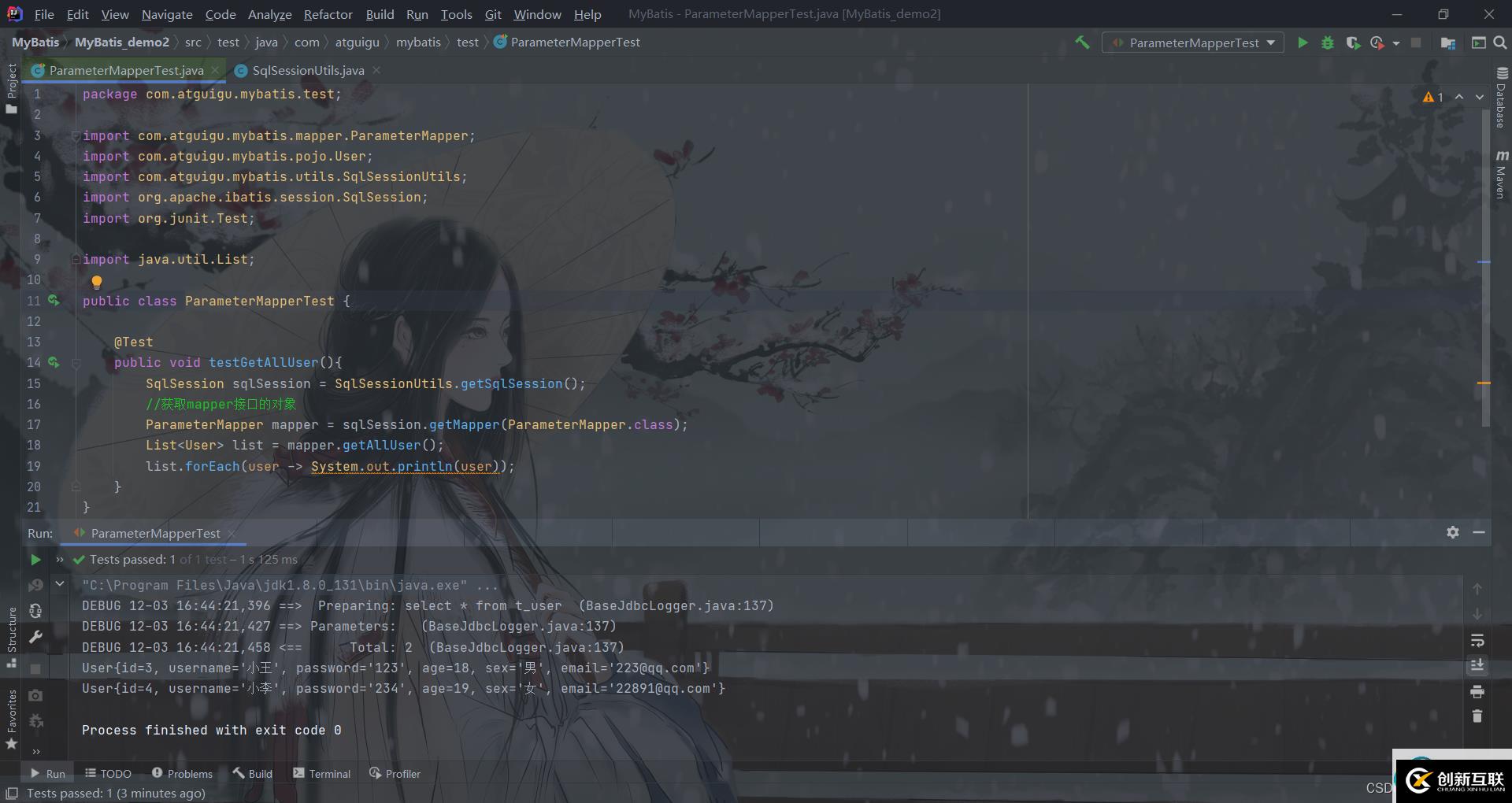Open Run panel settings gear
The image size is (1512, 803).
point(1453,532)
